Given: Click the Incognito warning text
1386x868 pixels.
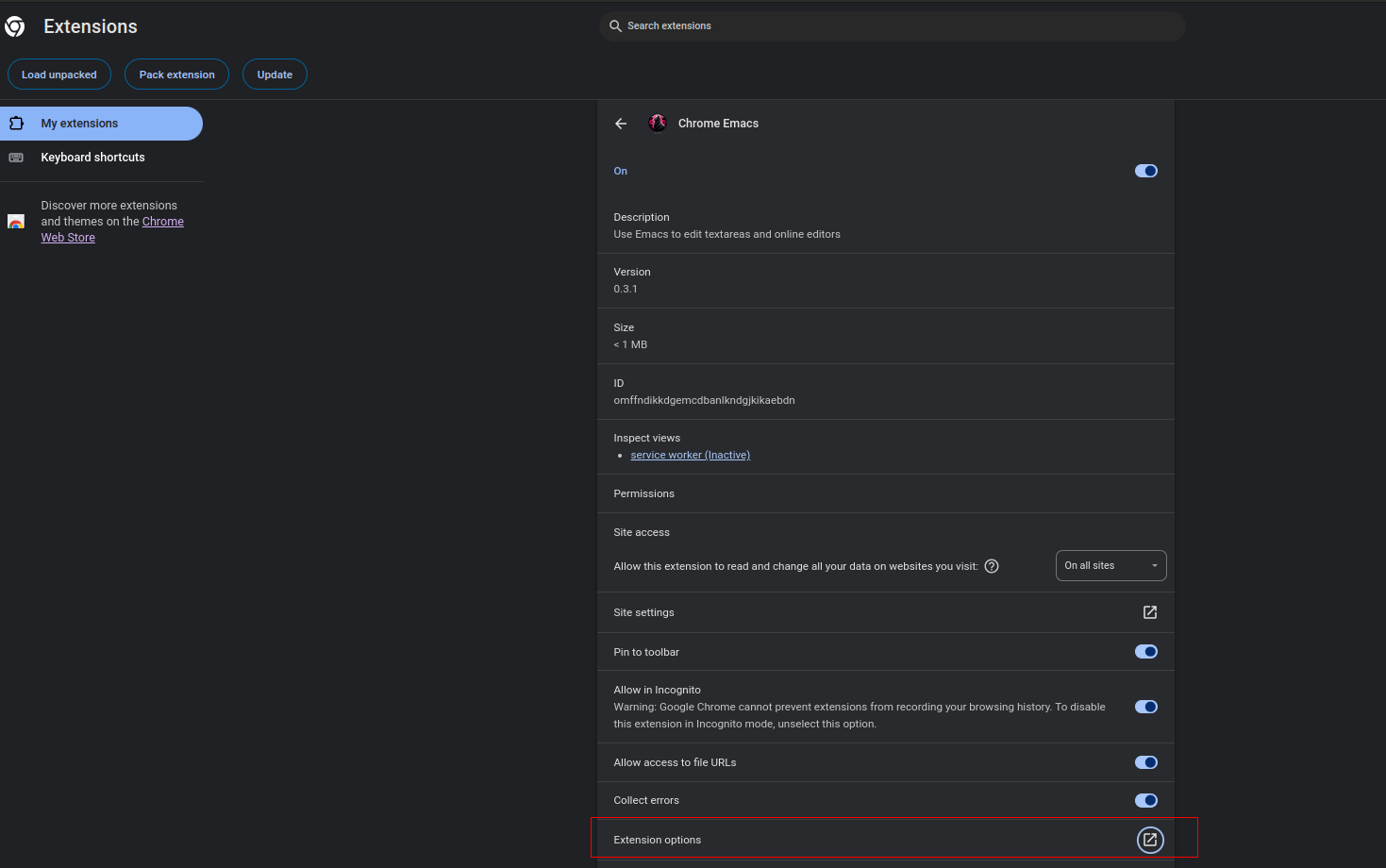Looking at the screenshot, I should [860, 715].
